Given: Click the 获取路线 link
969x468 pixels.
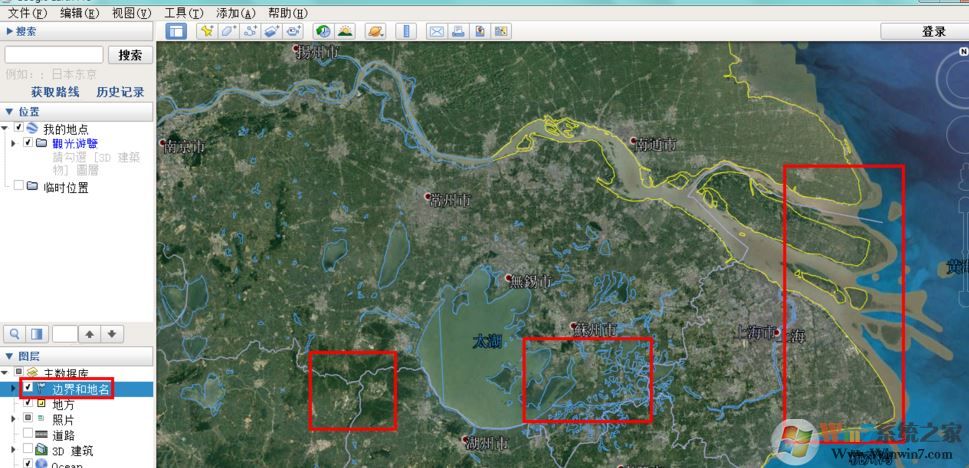Looking at the screenshot, I should coord(56,92).
